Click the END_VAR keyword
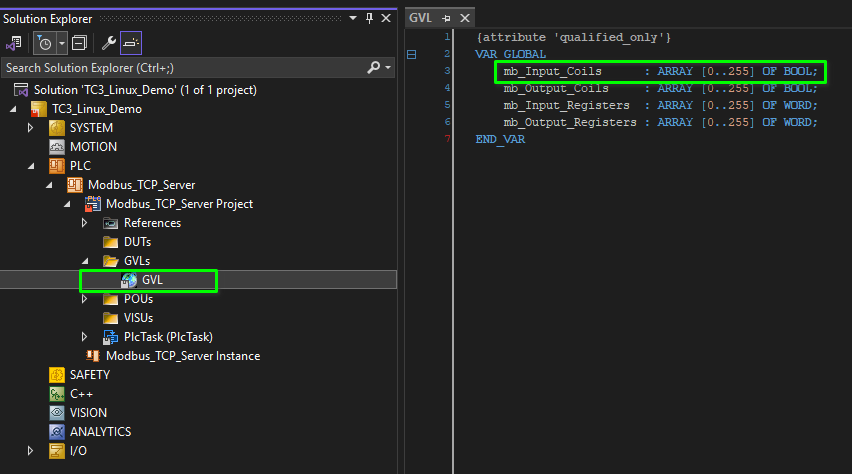The image size is (852, 474). coord(500,139)
